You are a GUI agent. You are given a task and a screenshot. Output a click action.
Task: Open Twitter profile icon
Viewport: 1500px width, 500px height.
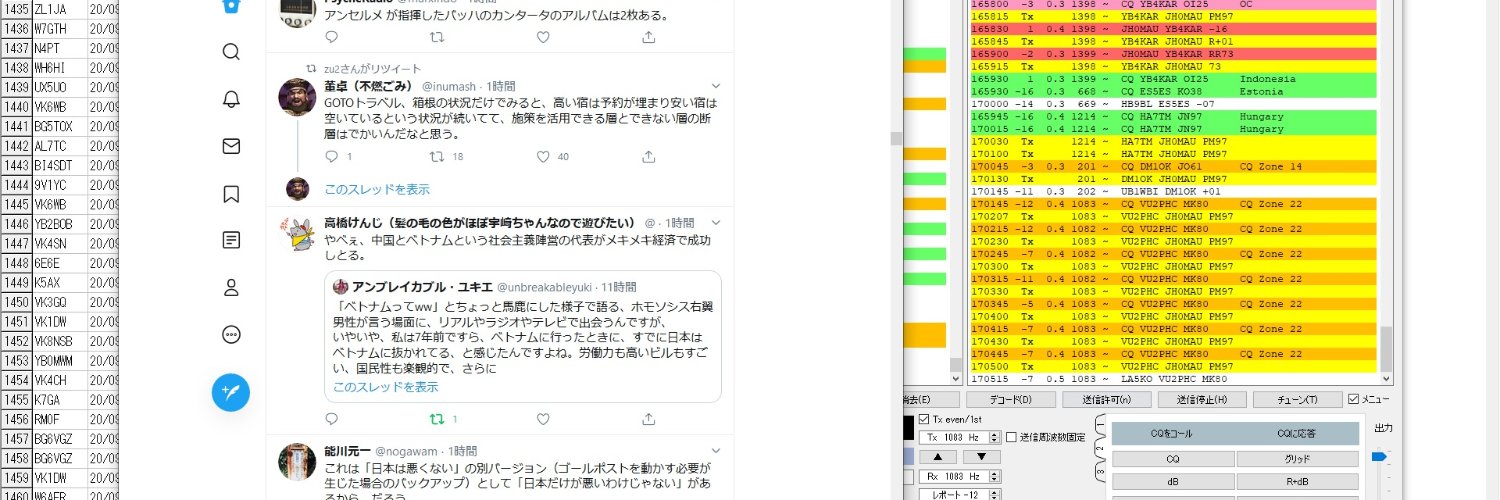click(231, 288)
